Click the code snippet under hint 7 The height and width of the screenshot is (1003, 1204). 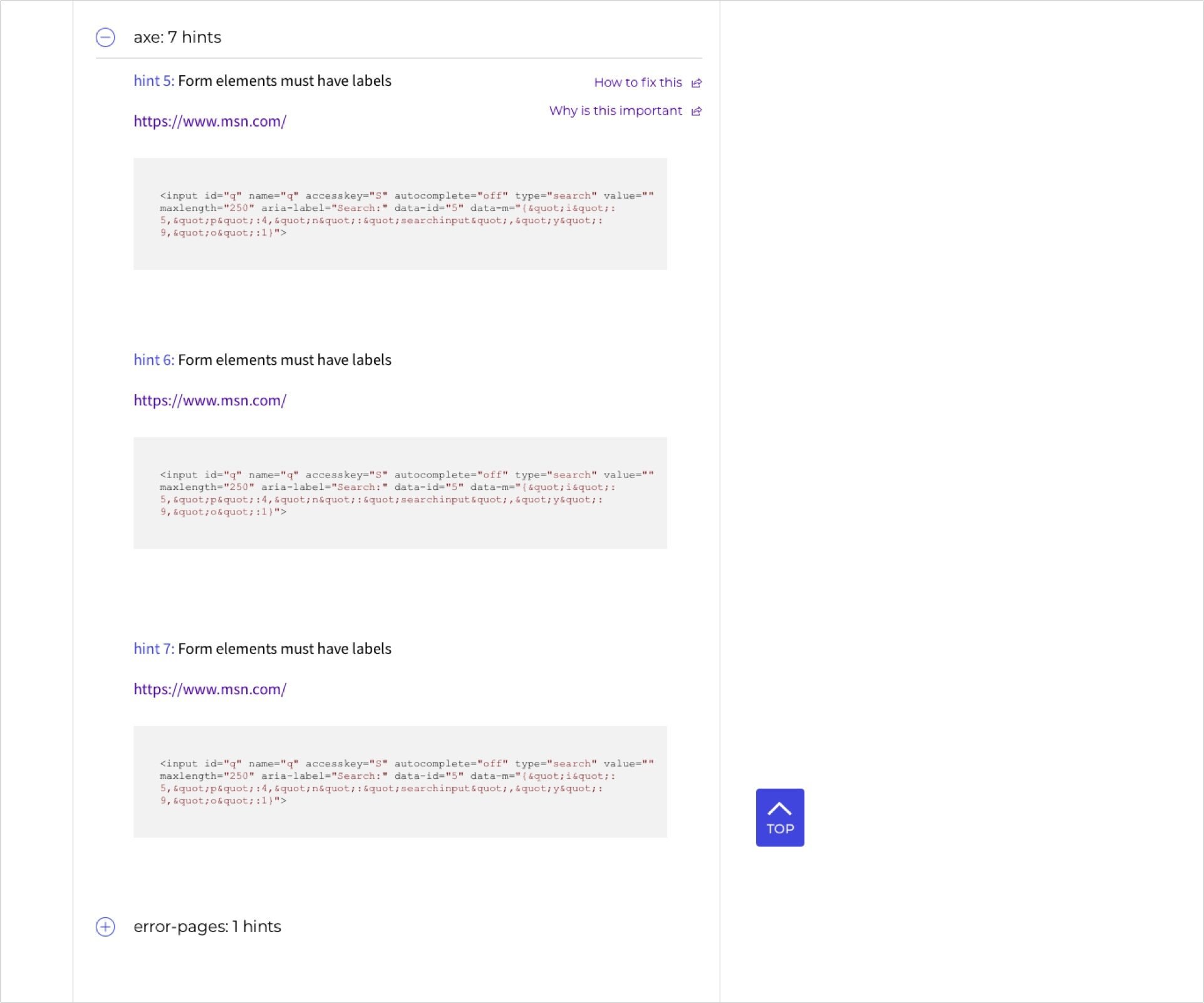tap(400, 782)
